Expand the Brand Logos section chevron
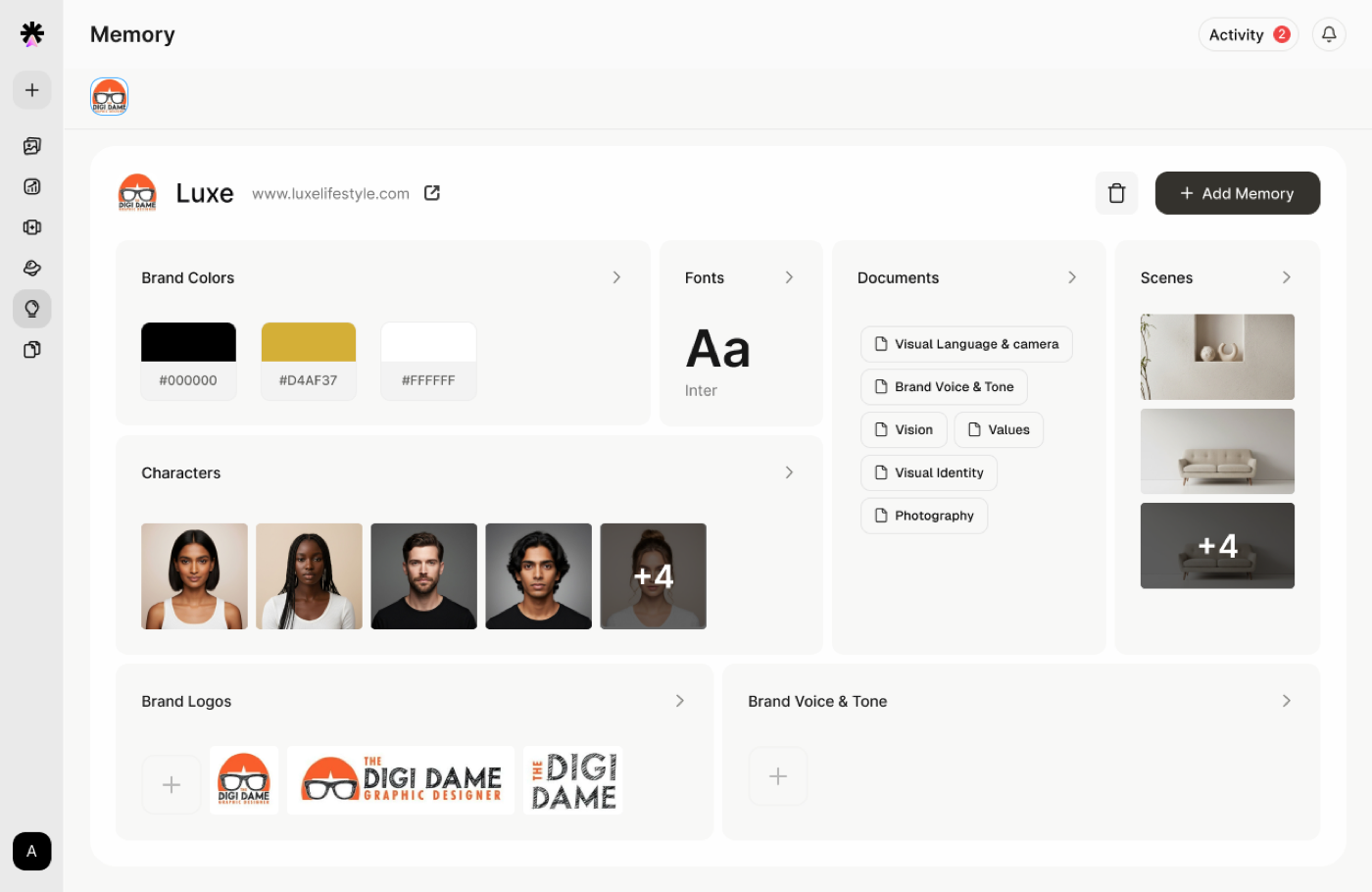 point(680,701)
